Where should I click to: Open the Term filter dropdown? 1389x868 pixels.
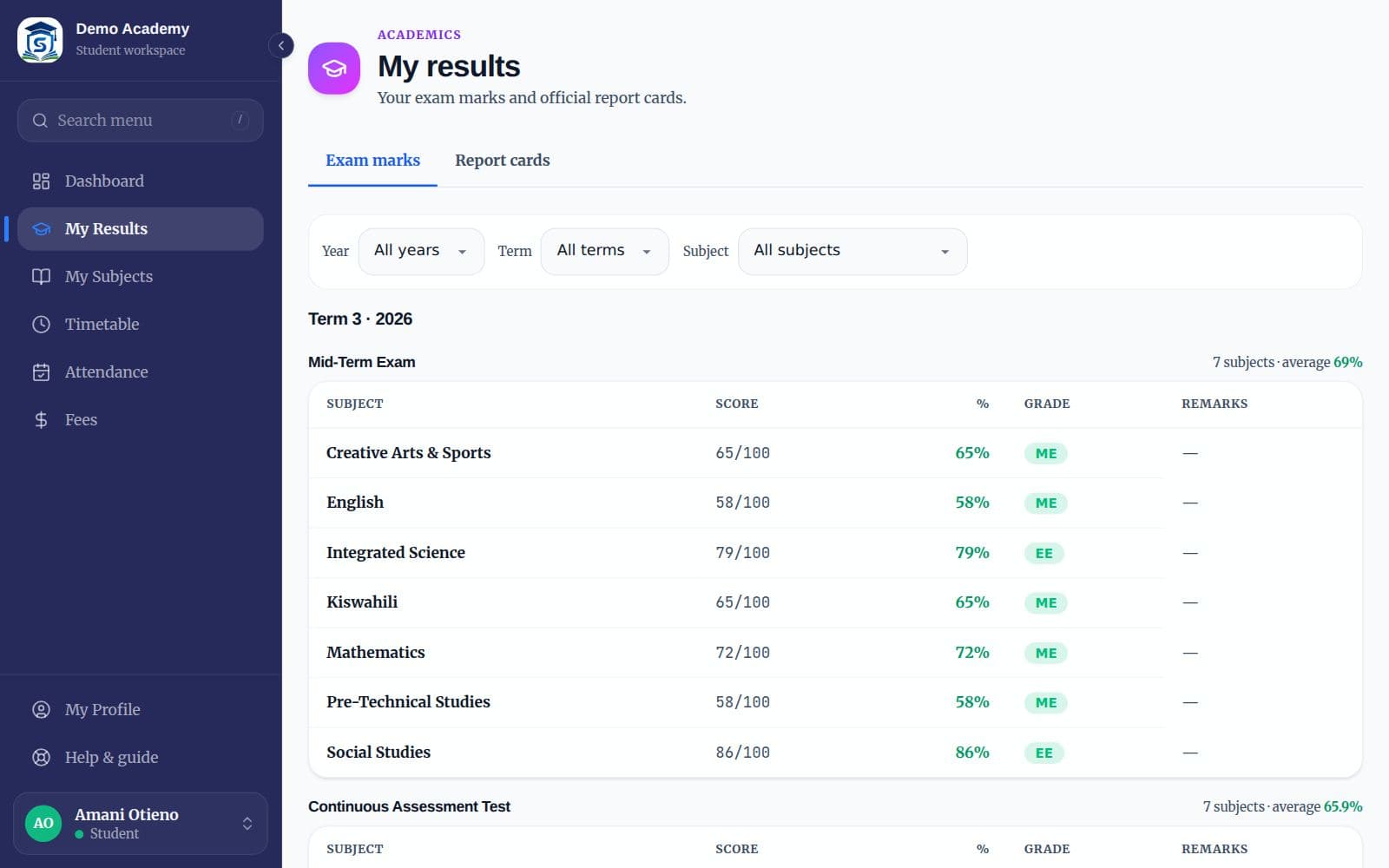point(604,251)
